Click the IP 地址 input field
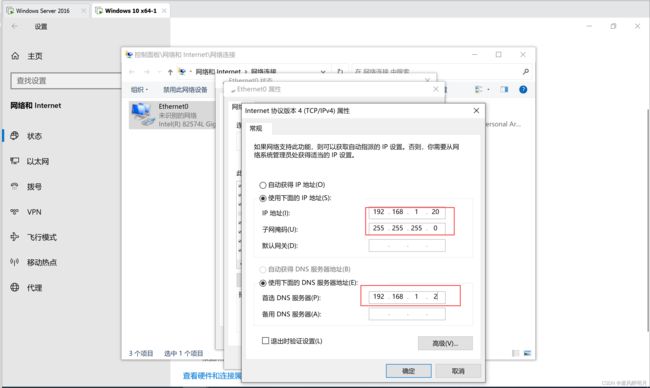 [x=407, y=212]
